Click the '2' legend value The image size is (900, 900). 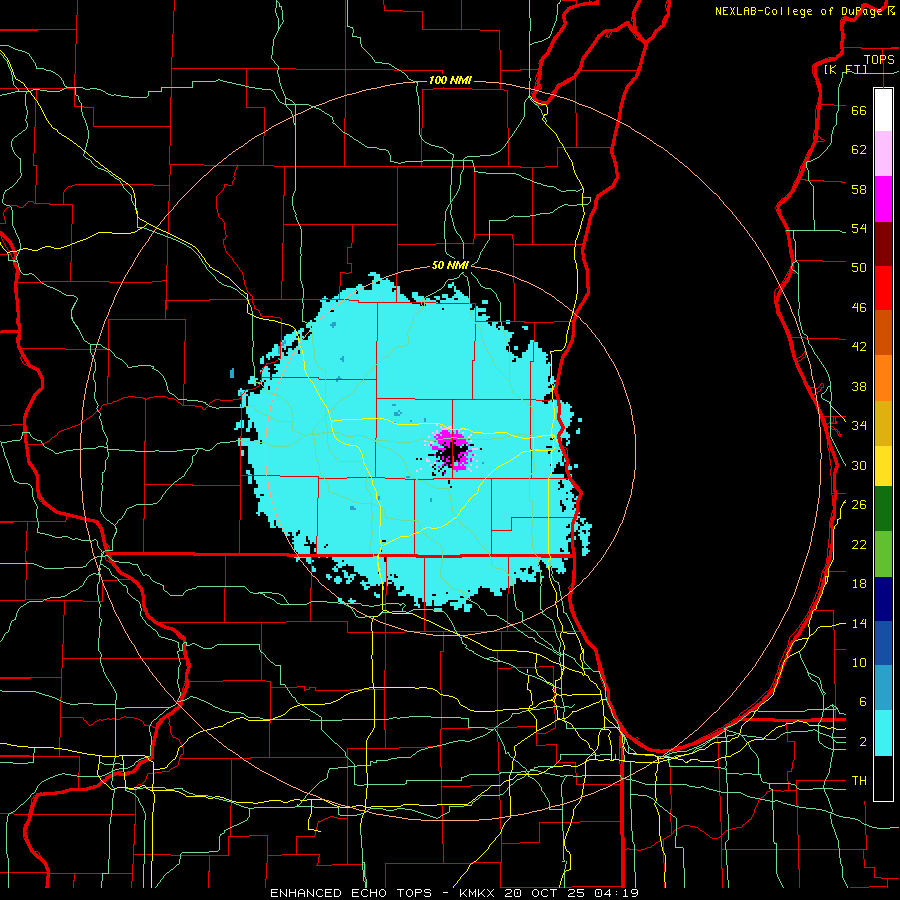[x=863, y=742]
